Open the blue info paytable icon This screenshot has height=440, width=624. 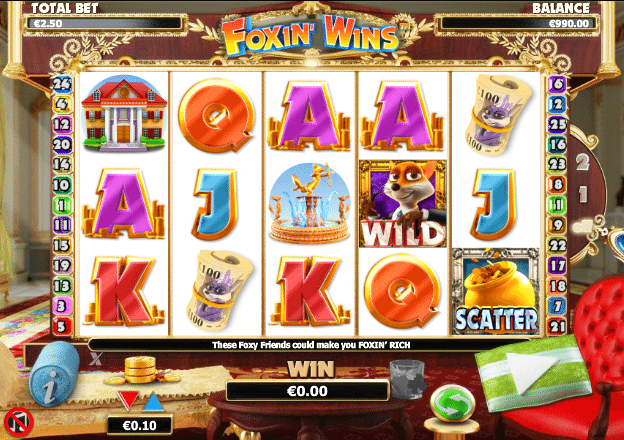coord(54,373)
